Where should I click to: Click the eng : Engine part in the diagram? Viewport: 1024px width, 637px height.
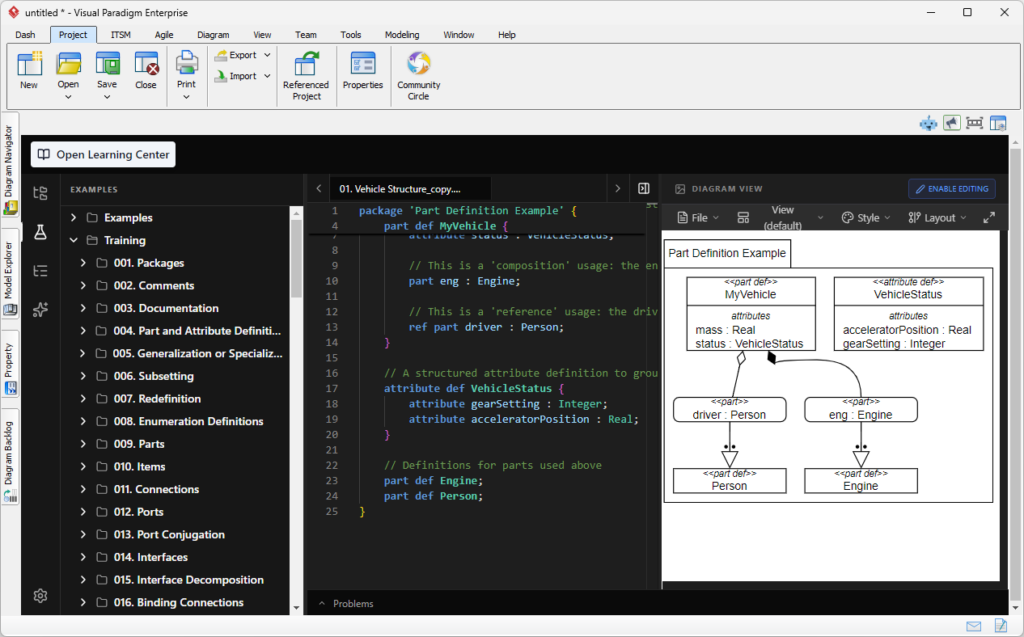(x=861, y=410)
